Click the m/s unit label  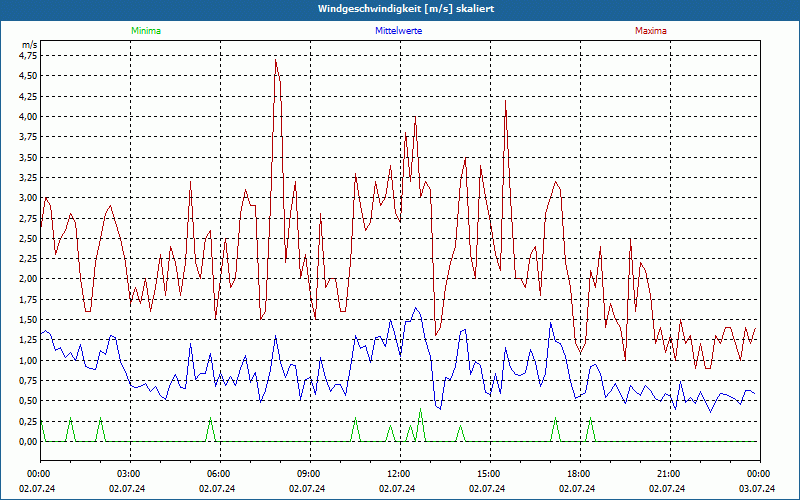(x=30, y=45)
